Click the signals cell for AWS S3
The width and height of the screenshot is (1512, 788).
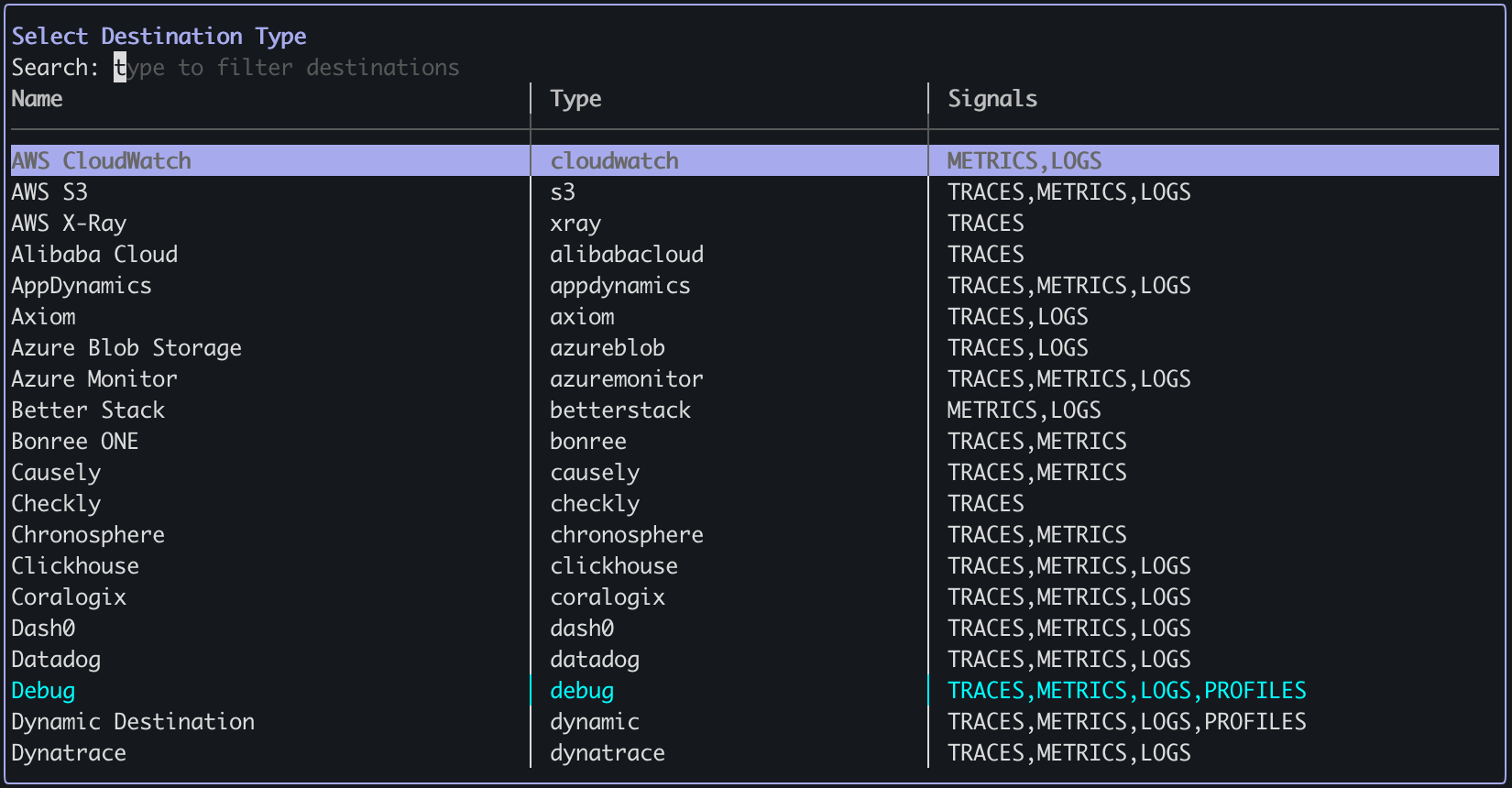point(1069,192)
